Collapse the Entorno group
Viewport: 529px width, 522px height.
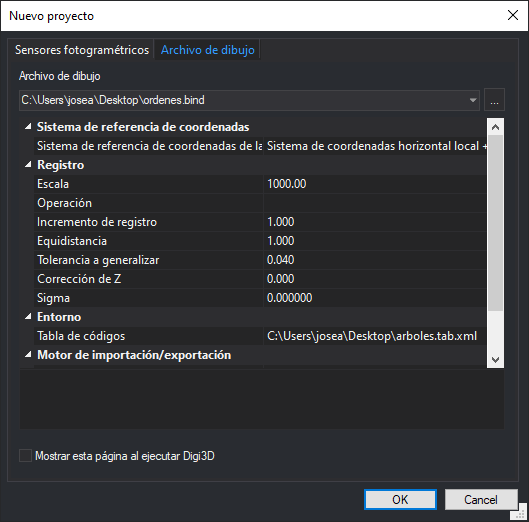28,317
